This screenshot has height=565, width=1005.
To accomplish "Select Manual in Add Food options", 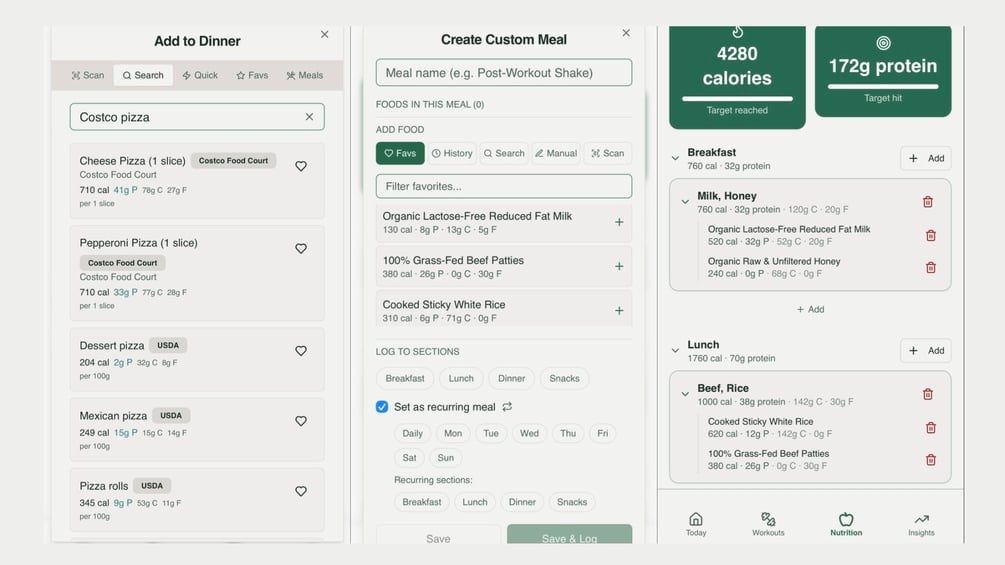I will coord(556,153).
